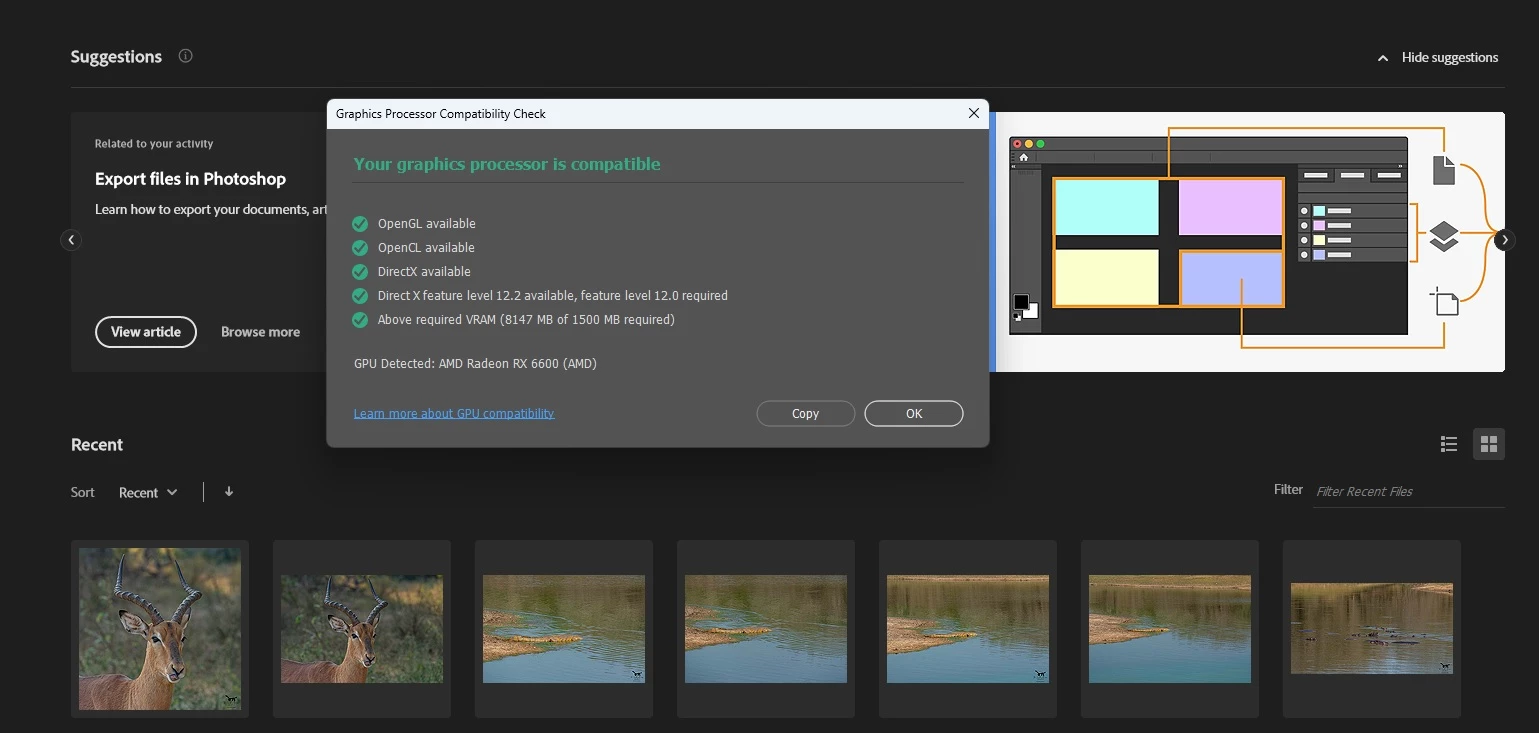Hide suggestions using the header chevron
The height and width of the screenshot is (734, 1539).
click(x=1383, y=58)
